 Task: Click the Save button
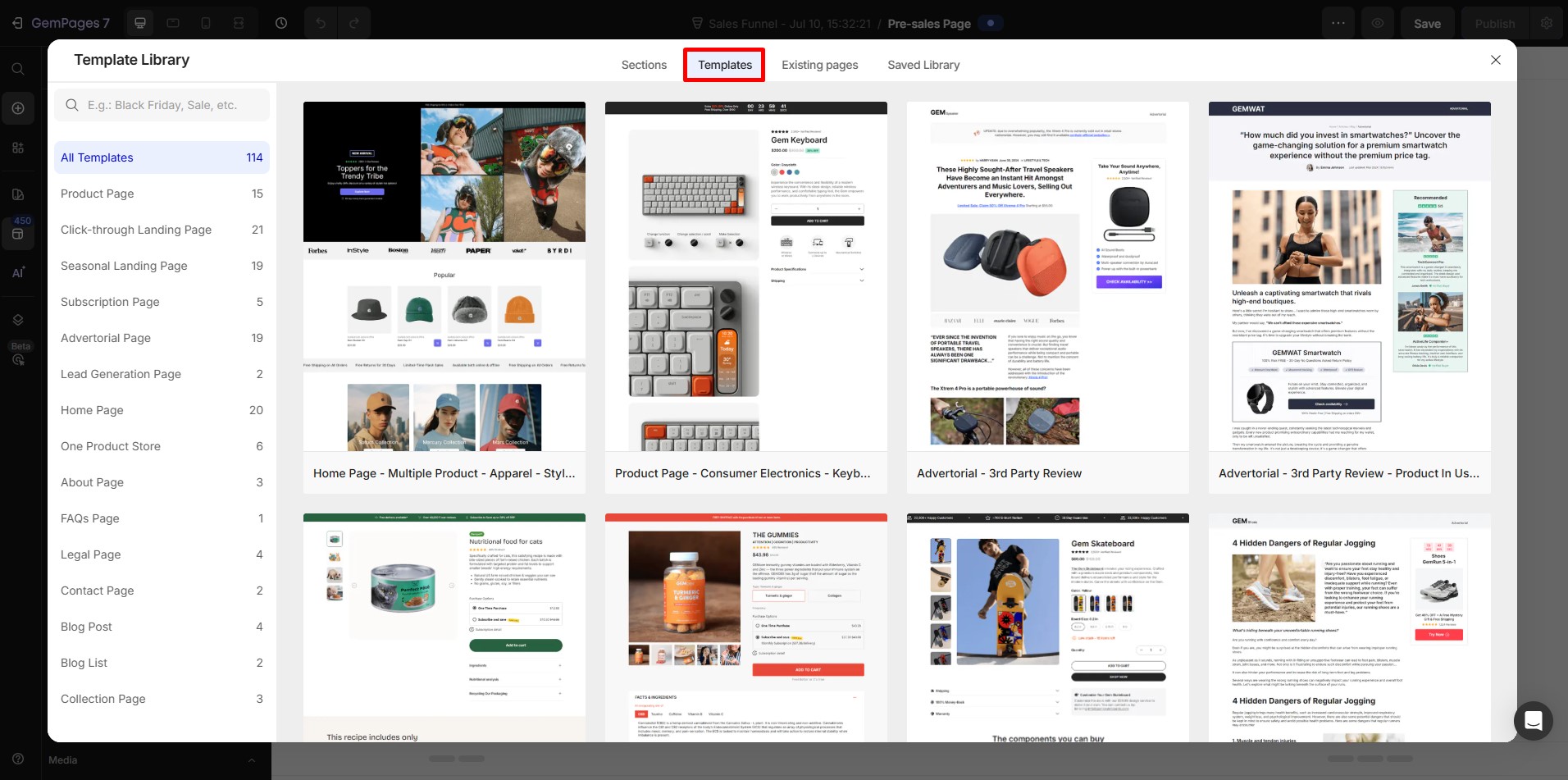1428,23
